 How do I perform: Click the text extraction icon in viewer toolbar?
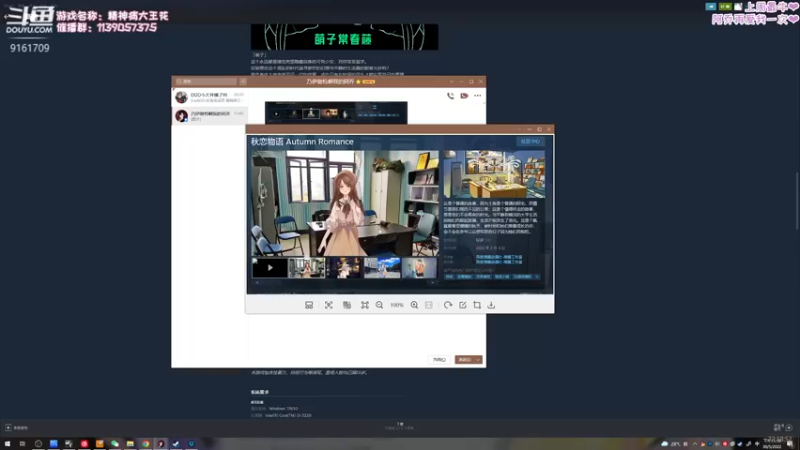(347, 305)
